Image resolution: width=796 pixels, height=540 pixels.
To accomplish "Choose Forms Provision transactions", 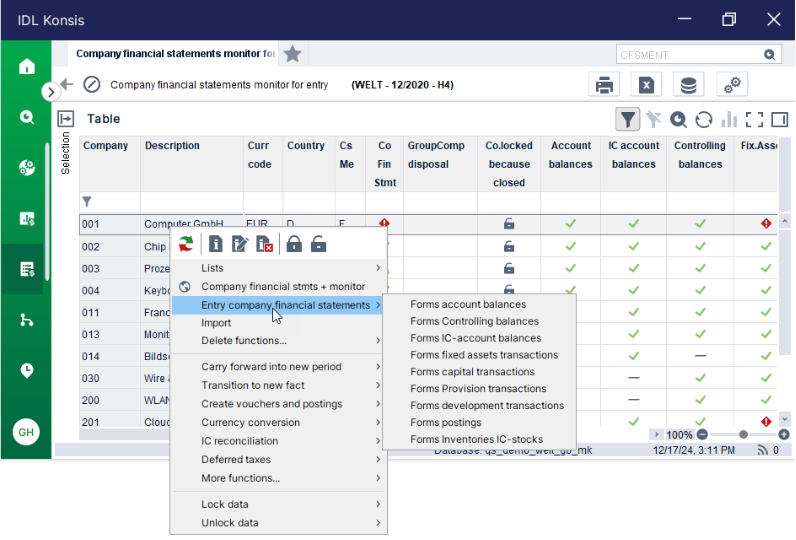I will (480, 389).
